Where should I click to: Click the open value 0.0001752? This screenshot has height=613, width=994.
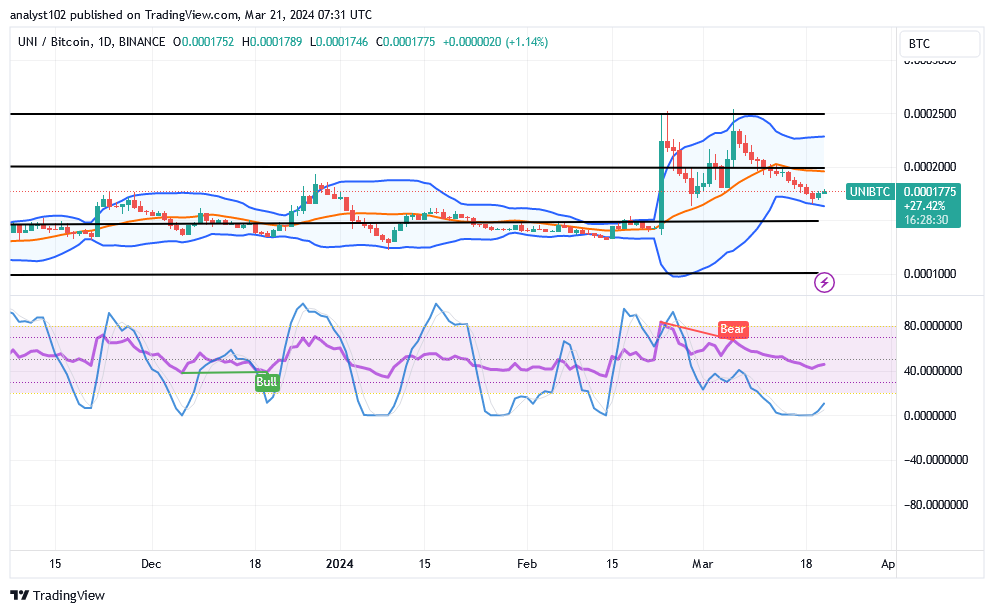[208, 42]
